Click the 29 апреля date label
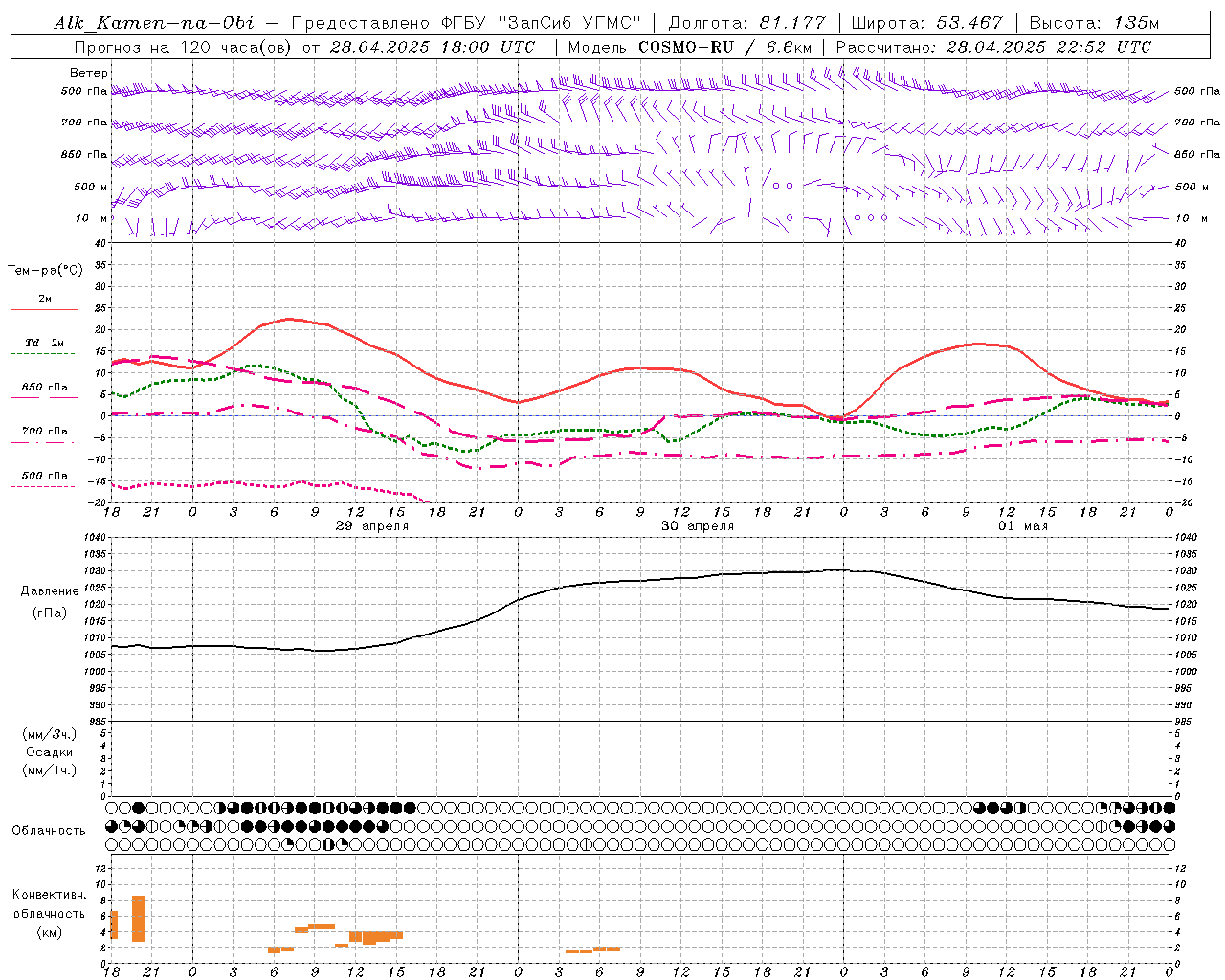Viewport: 1225px width, 980px height. pyautogui.click(x=372, y=526)
